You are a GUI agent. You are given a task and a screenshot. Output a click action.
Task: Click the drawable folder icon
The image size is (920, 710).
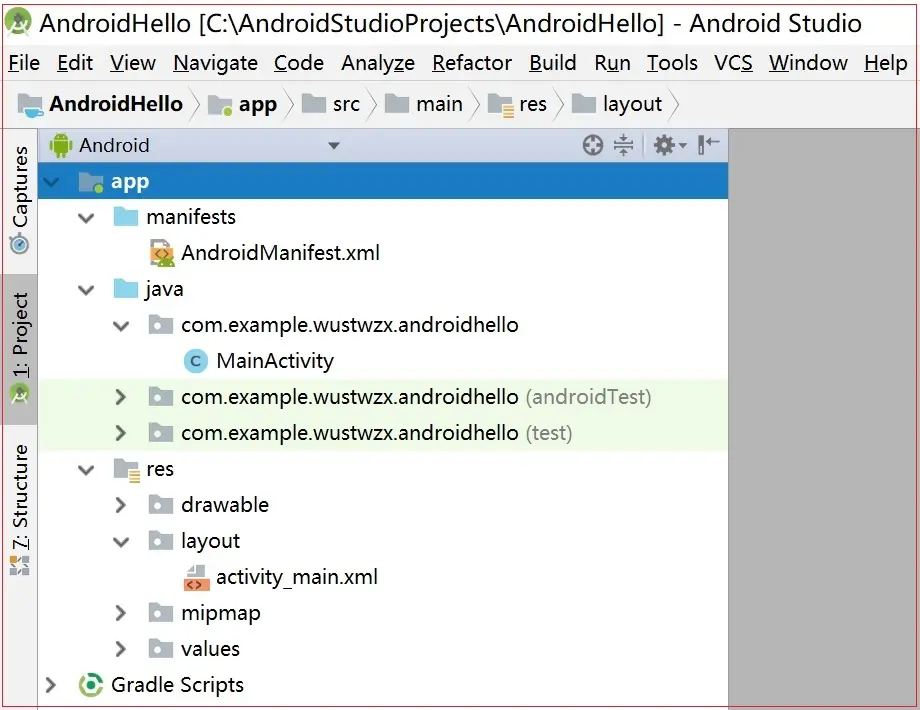[x=161, y=505]
